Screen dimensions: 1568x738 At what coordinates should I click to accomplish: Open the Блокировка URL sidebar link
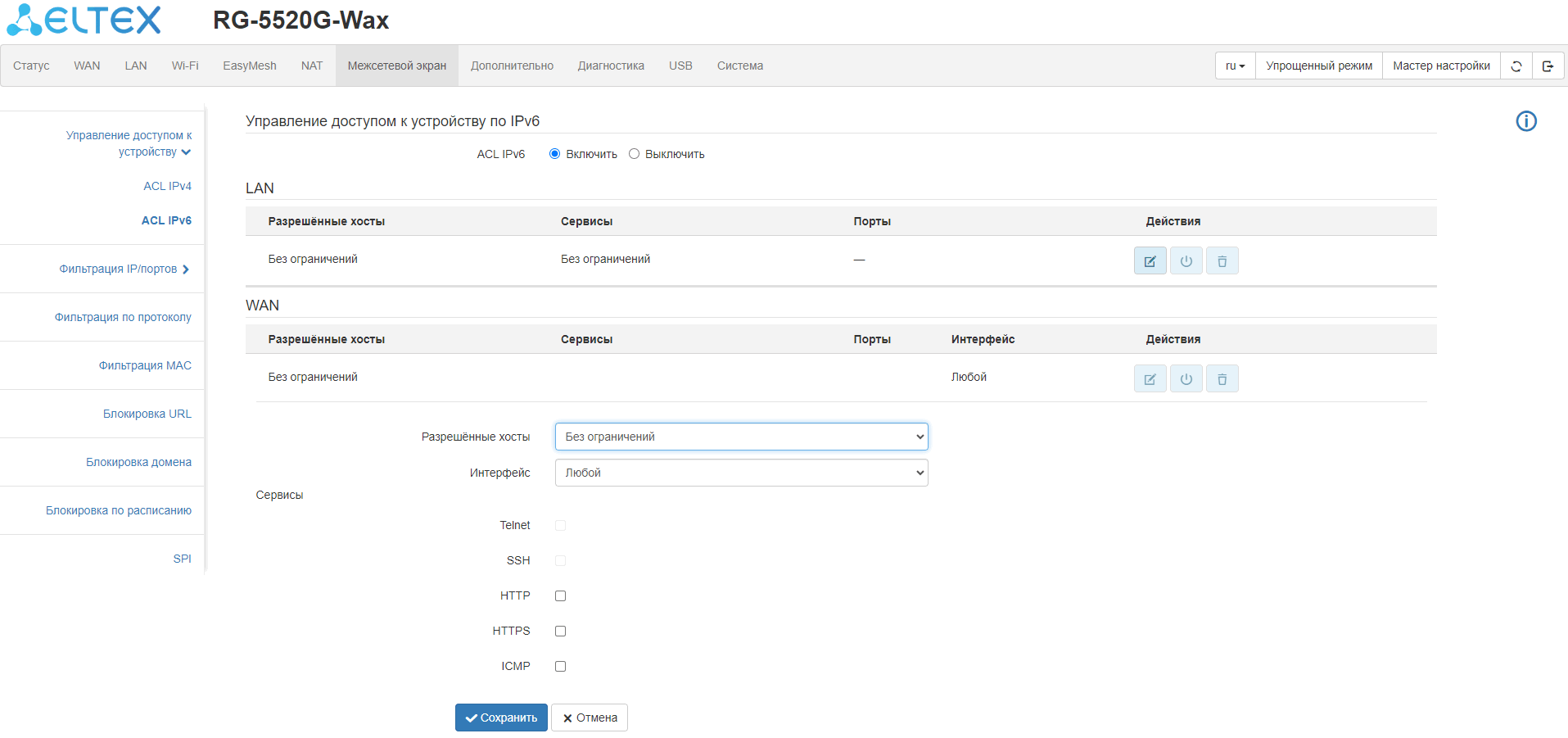point(147,414)
